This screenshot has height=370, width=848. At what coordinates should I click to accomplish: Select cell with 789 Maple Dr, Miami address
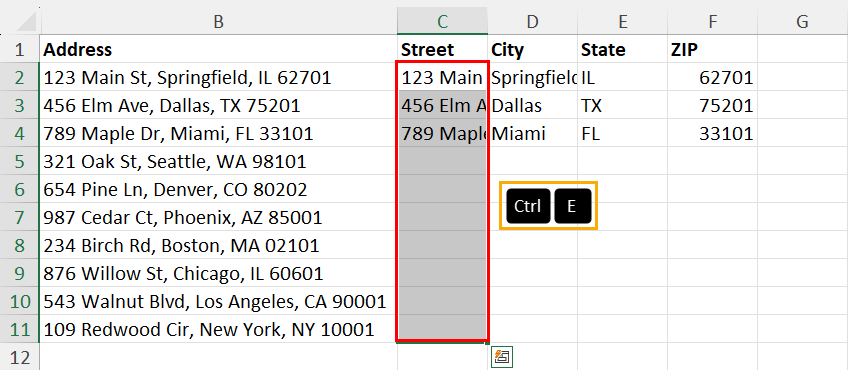click(x=218, y=133)
